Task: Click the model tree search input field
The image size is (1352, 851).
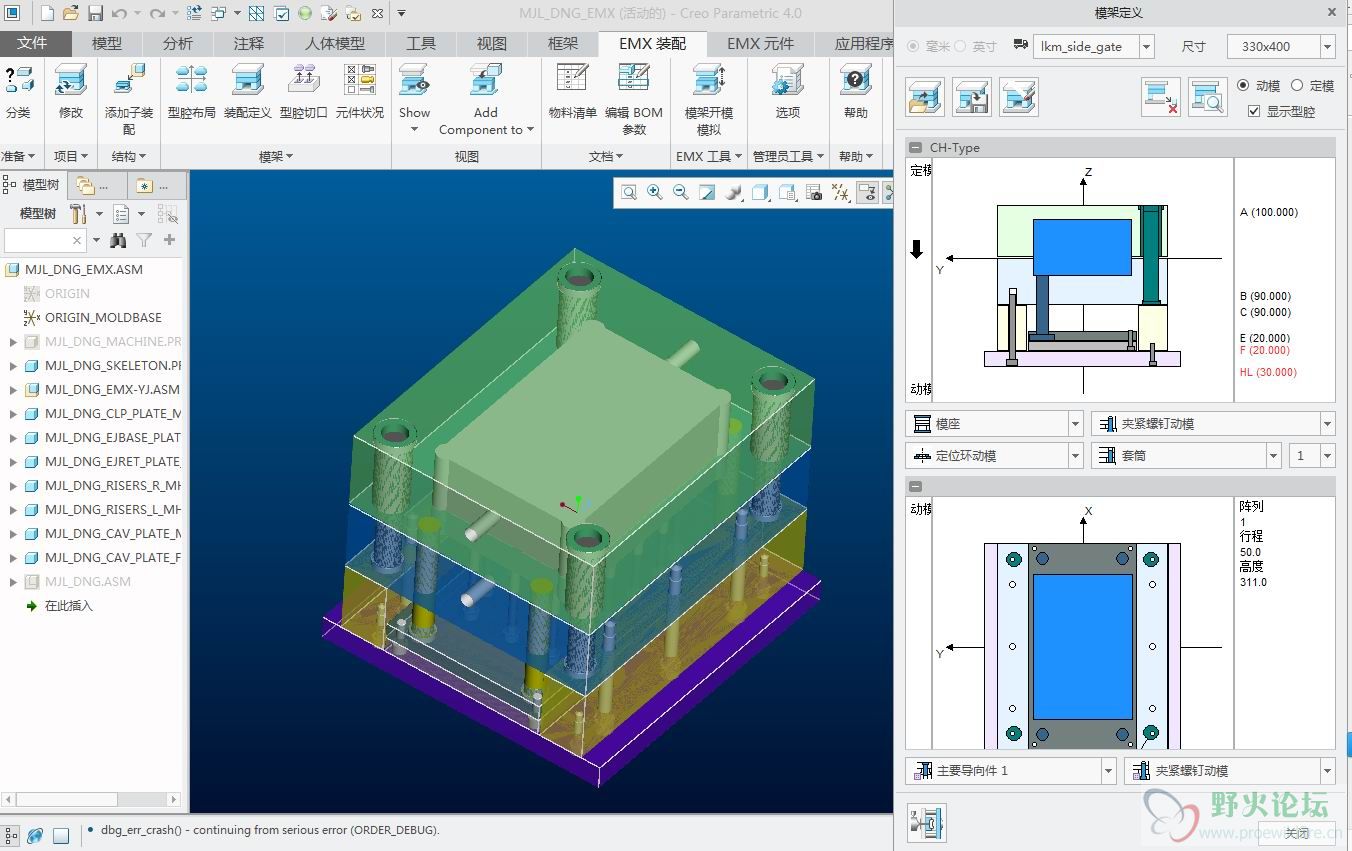Action: (44, 240)
